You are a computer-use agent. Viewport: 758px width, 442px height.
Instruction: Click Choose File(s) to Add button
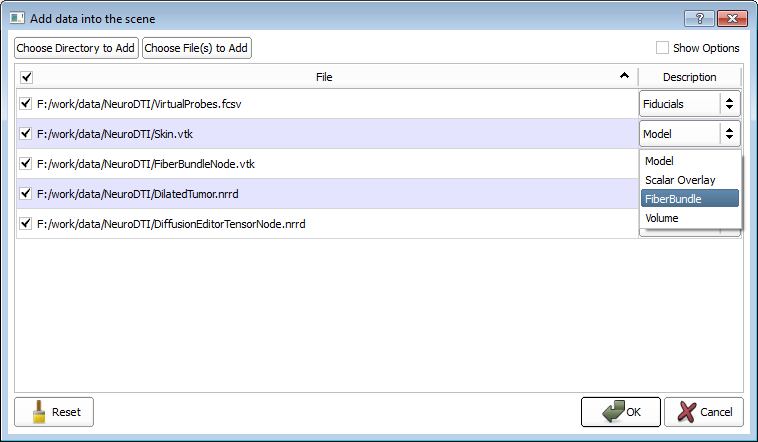pos(196,48)
